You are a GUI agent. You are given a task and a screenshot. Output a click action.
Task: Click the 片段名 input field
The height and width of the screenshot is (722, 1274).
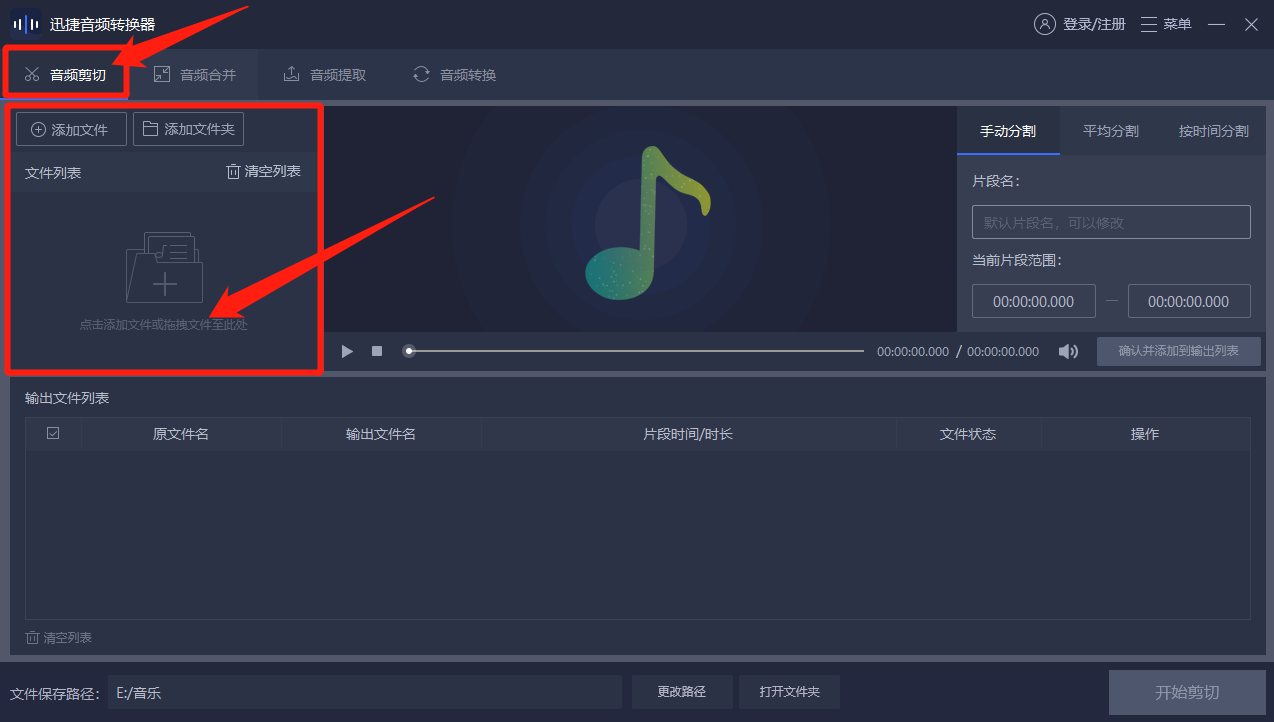[1111, 222]
